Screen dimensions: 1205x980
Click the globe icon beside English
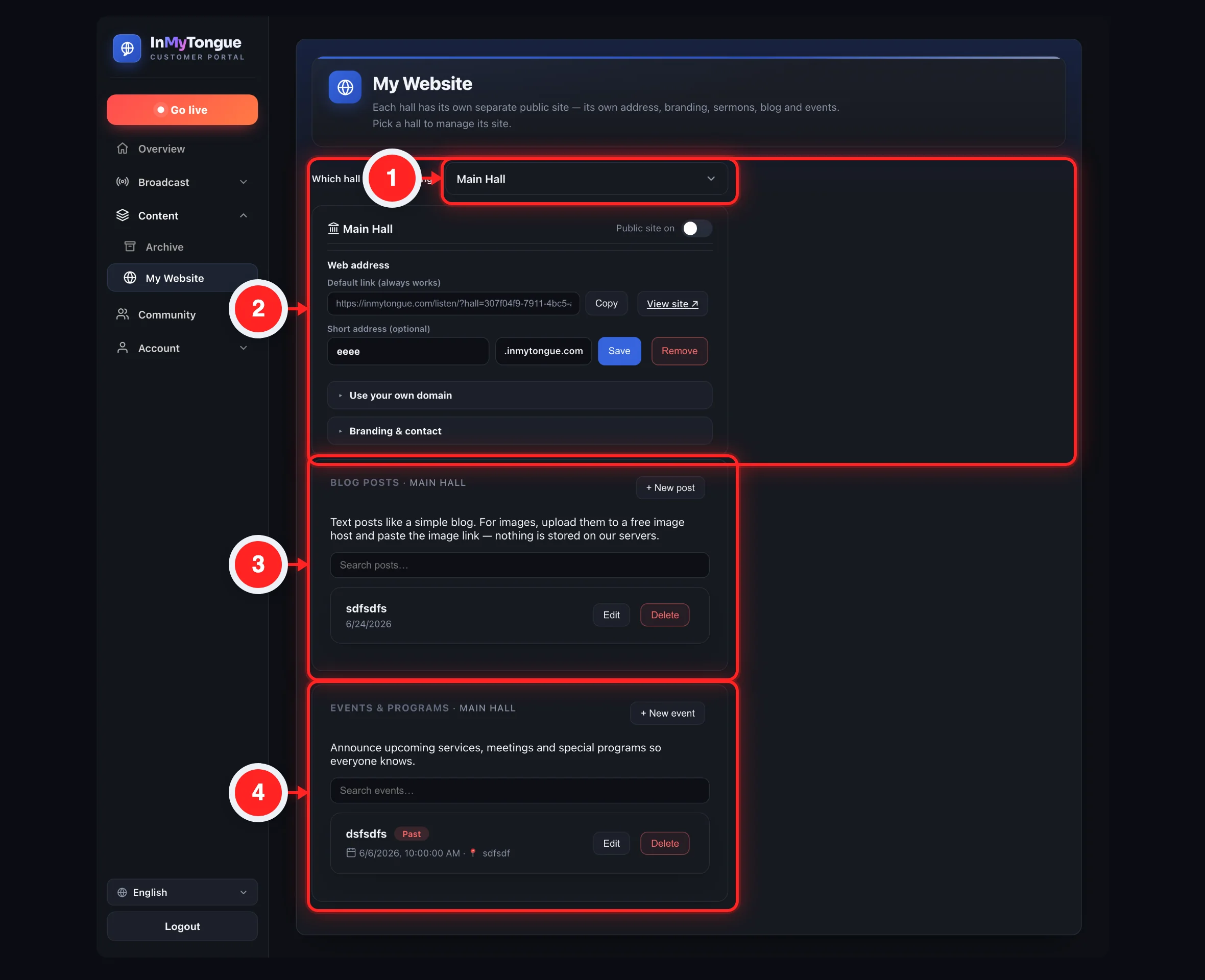[122, 893]
